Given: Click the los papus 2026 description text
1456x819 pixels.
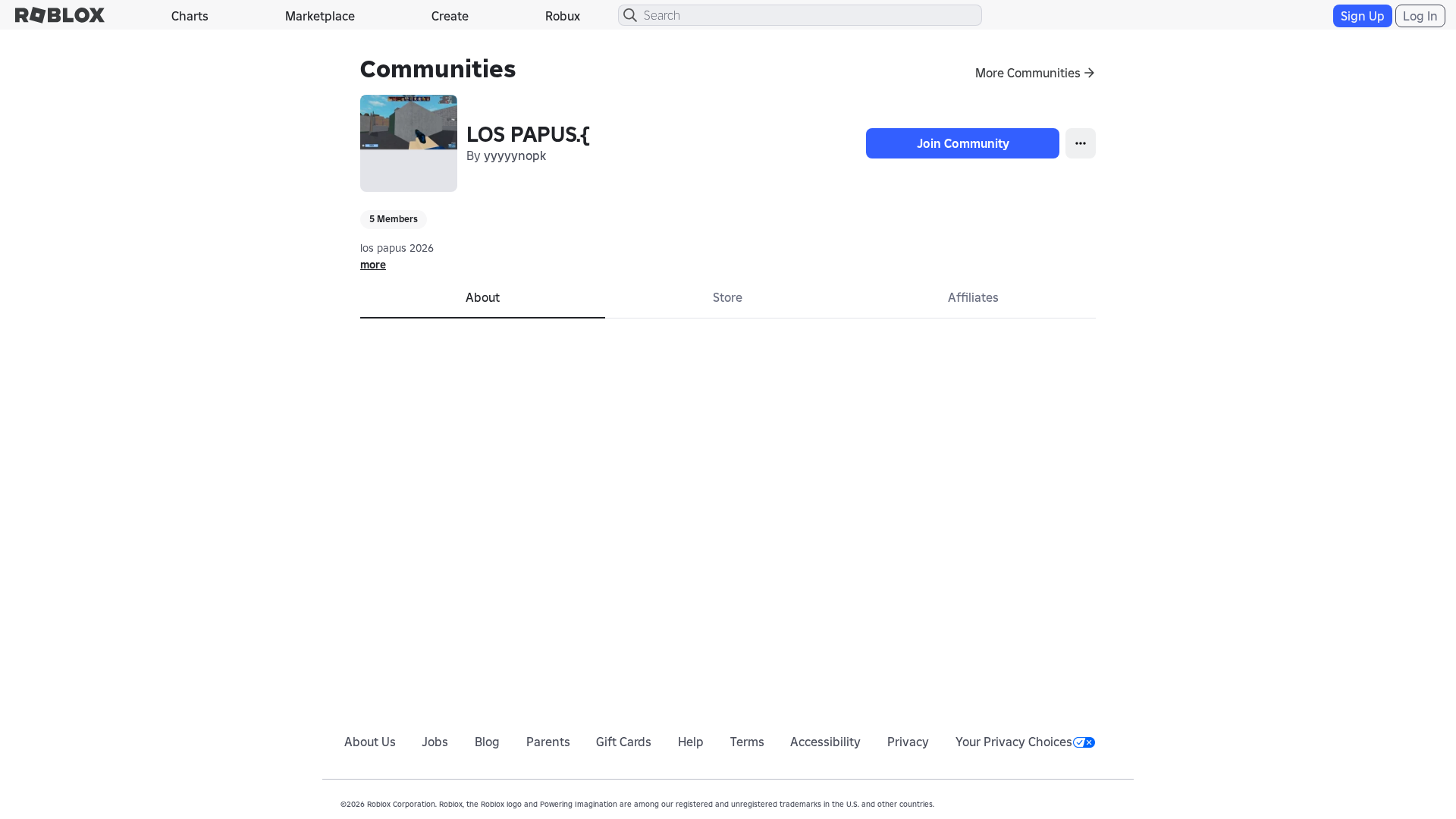Looking at the screenshot, I should pos(397,248).
